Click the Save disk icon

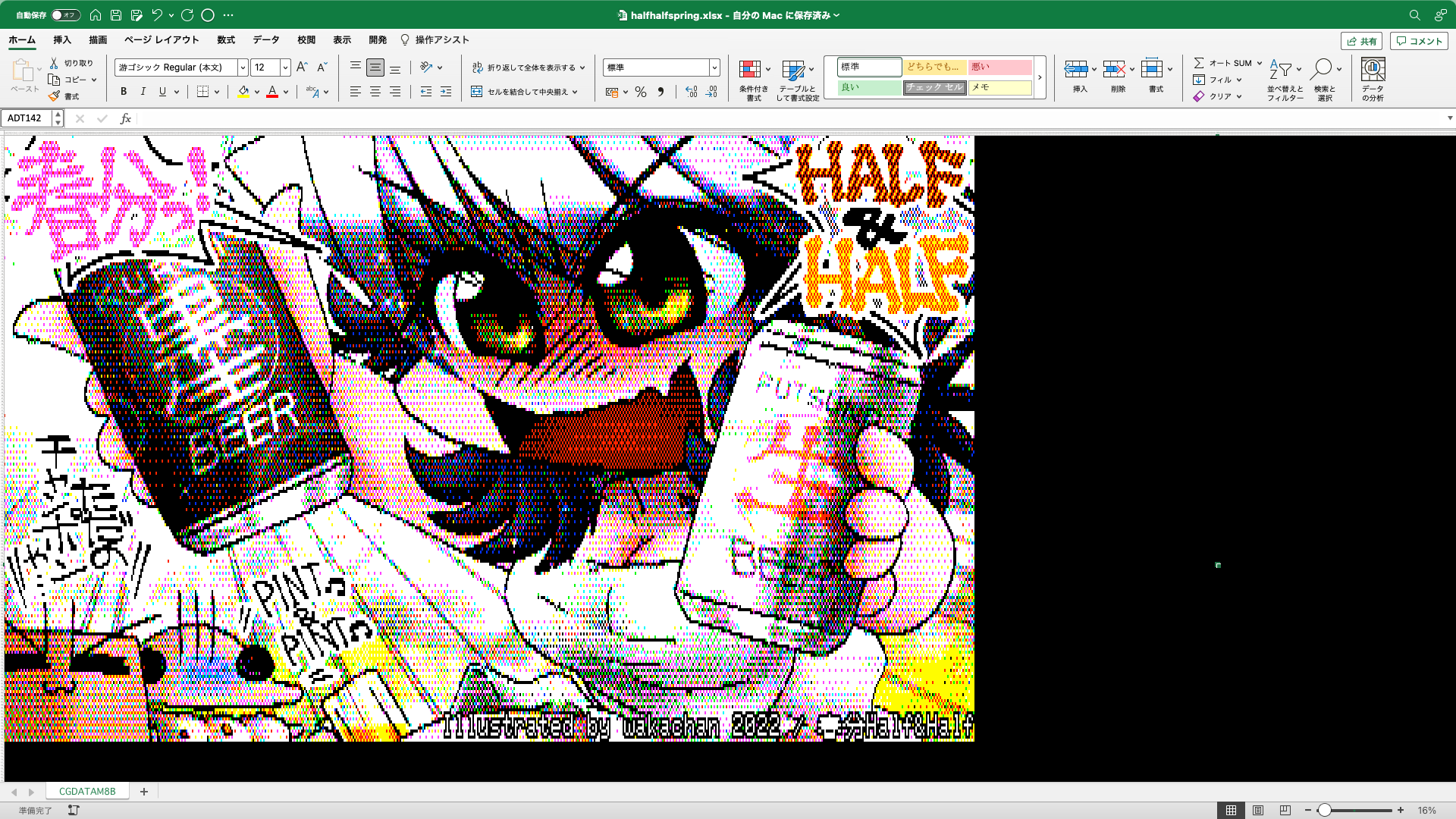pyautogui.click(x=116, y=15)
